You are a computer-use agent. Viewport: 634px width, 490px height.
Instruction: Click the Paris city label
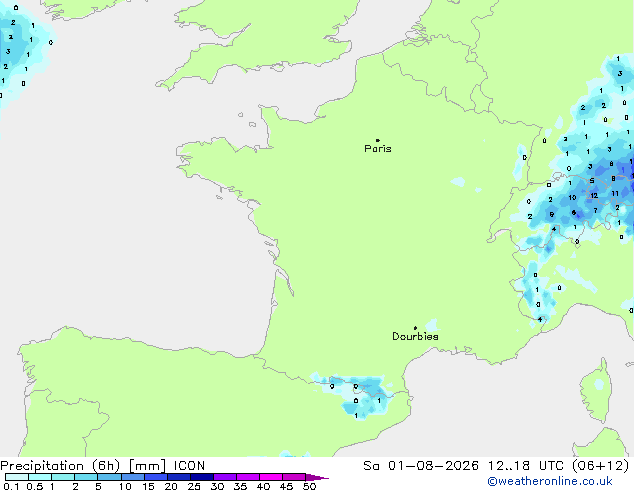click(378, 149)
